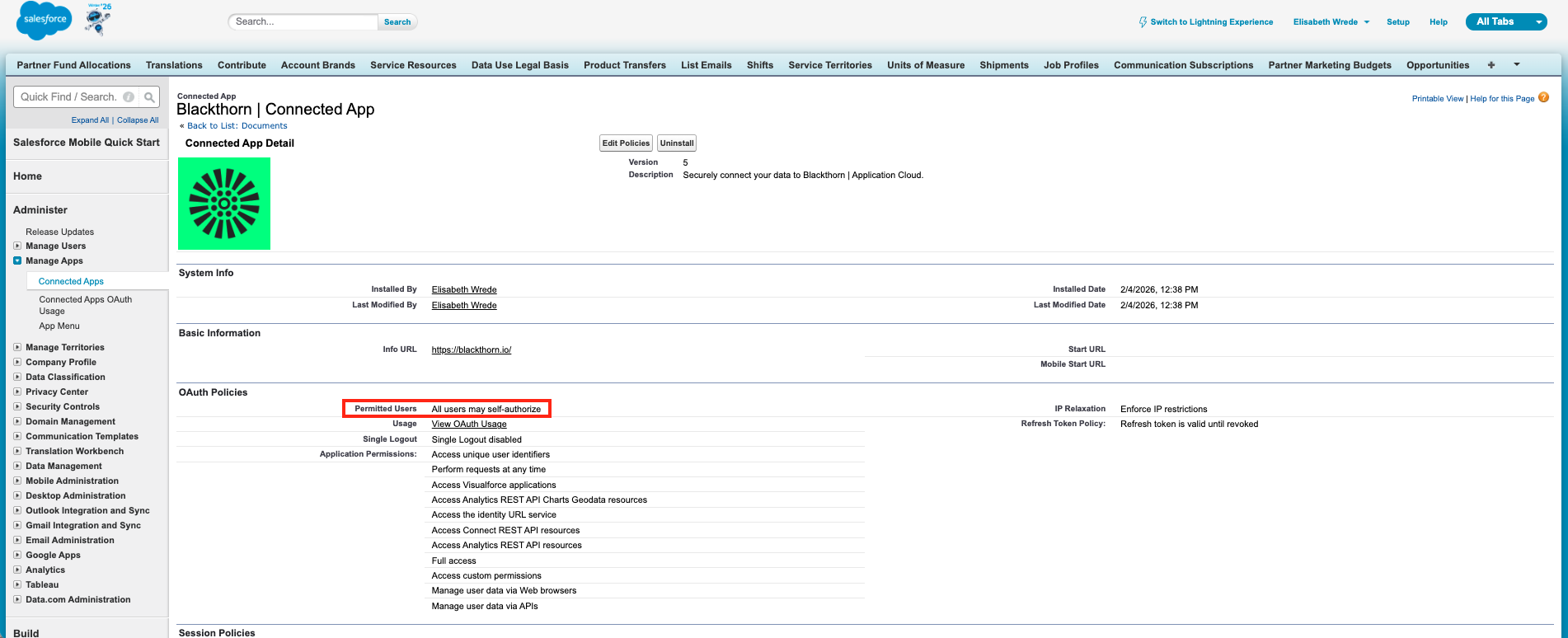Expand the Gmail Integration and Sync node

pos(17,525)
